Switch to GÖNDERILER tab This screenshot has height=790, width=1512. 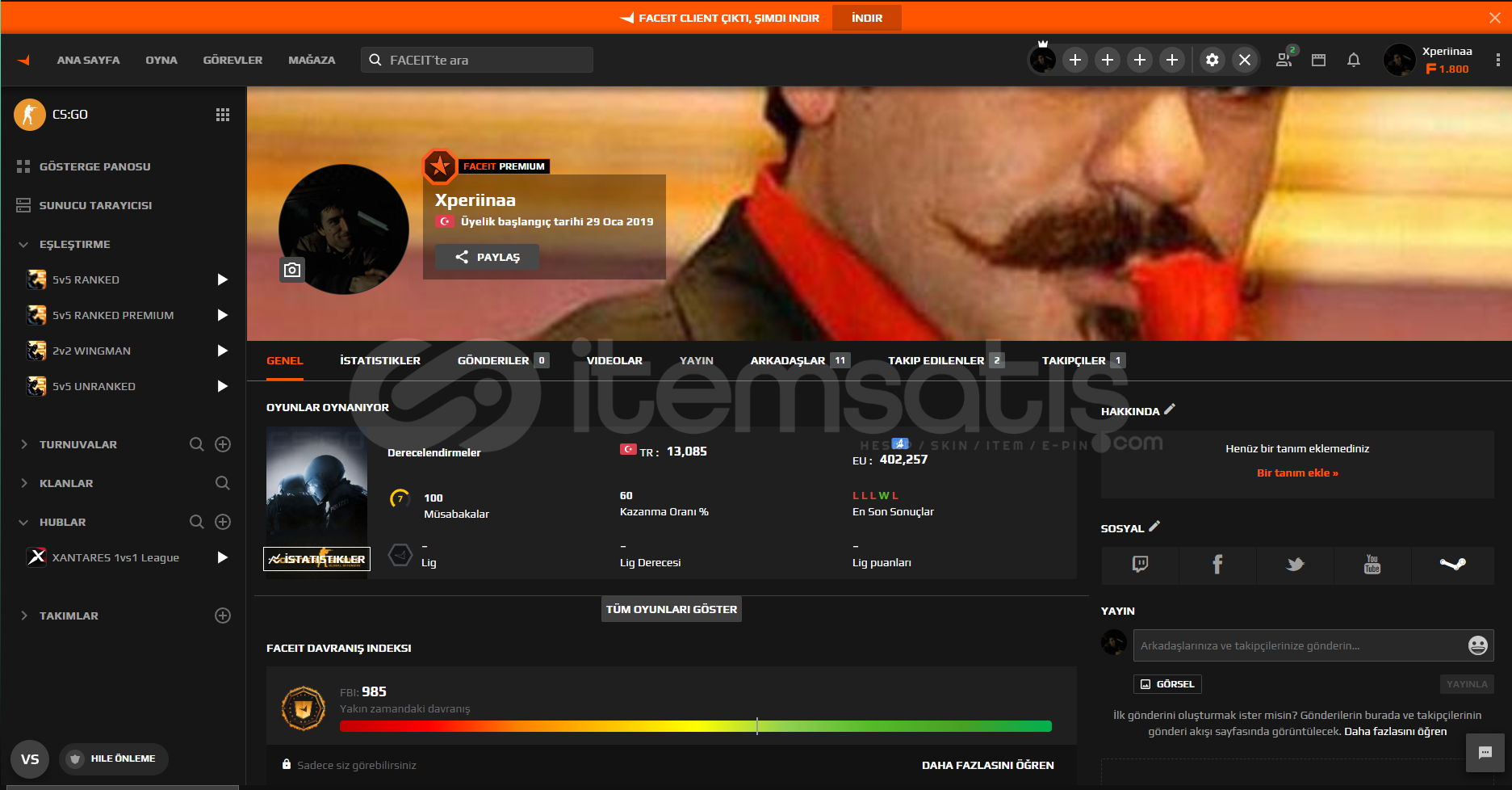[503, 360]
